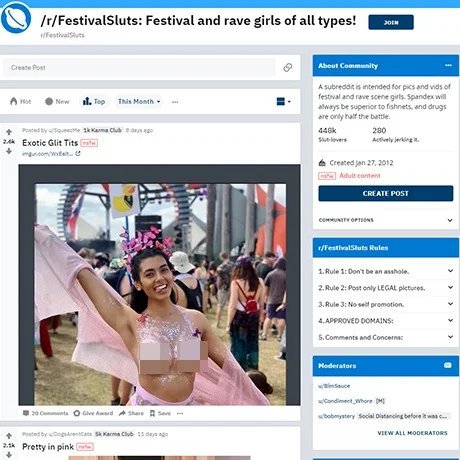Expand Rule 3: No self promotion
This screenshot has height=460, width=460.
[x=386, y=304]
